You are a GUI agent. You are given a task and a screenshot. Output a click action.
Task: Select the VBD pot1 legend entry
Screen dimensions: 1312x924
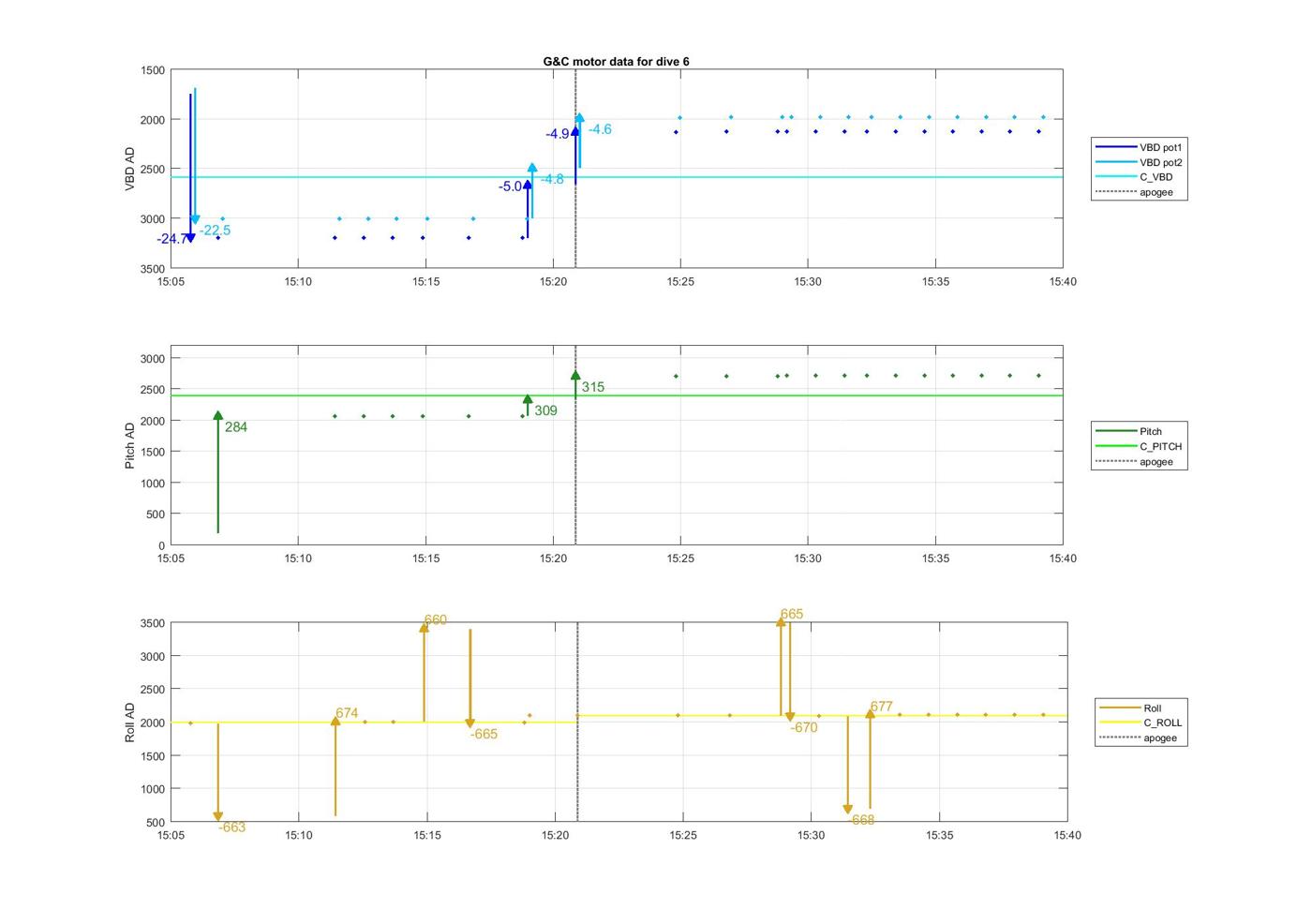[1139, 147]
